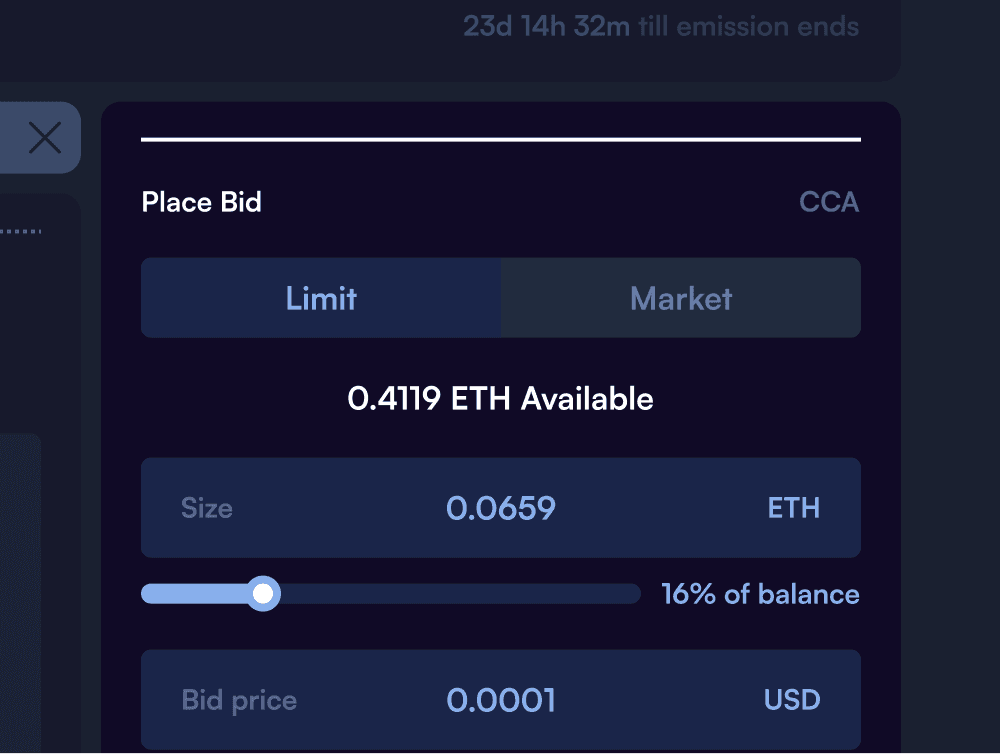Click the 0.4119 ETH Available balance text
The height and width of the screenshot is (754, 1000).
tap(501, 399)
